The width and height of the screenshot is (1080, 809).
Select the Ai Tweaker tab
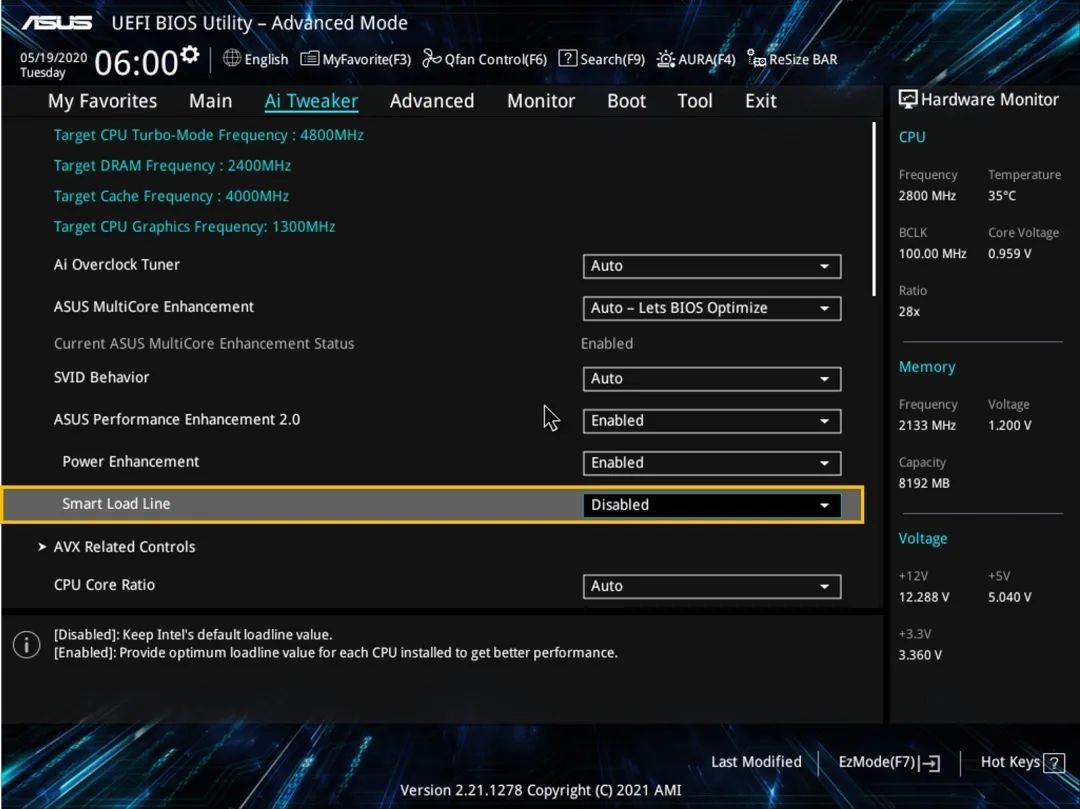311,101
